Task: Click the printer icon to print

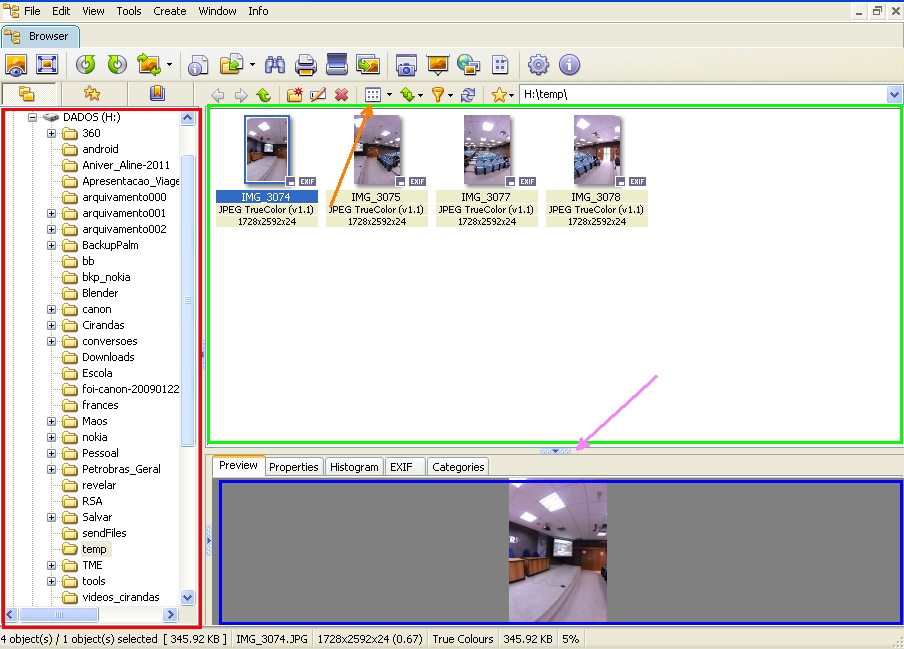Action: tap(306, 65)
